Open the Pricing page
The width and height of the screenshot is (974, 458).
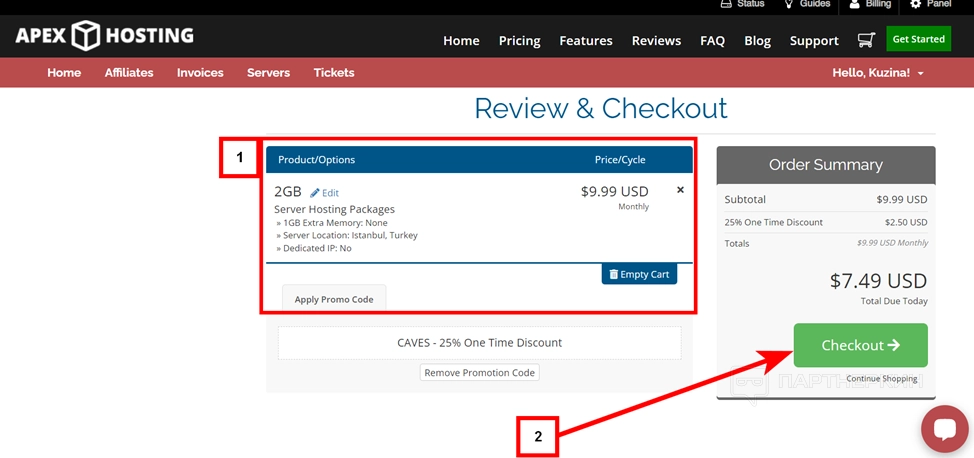coord(519,41)
